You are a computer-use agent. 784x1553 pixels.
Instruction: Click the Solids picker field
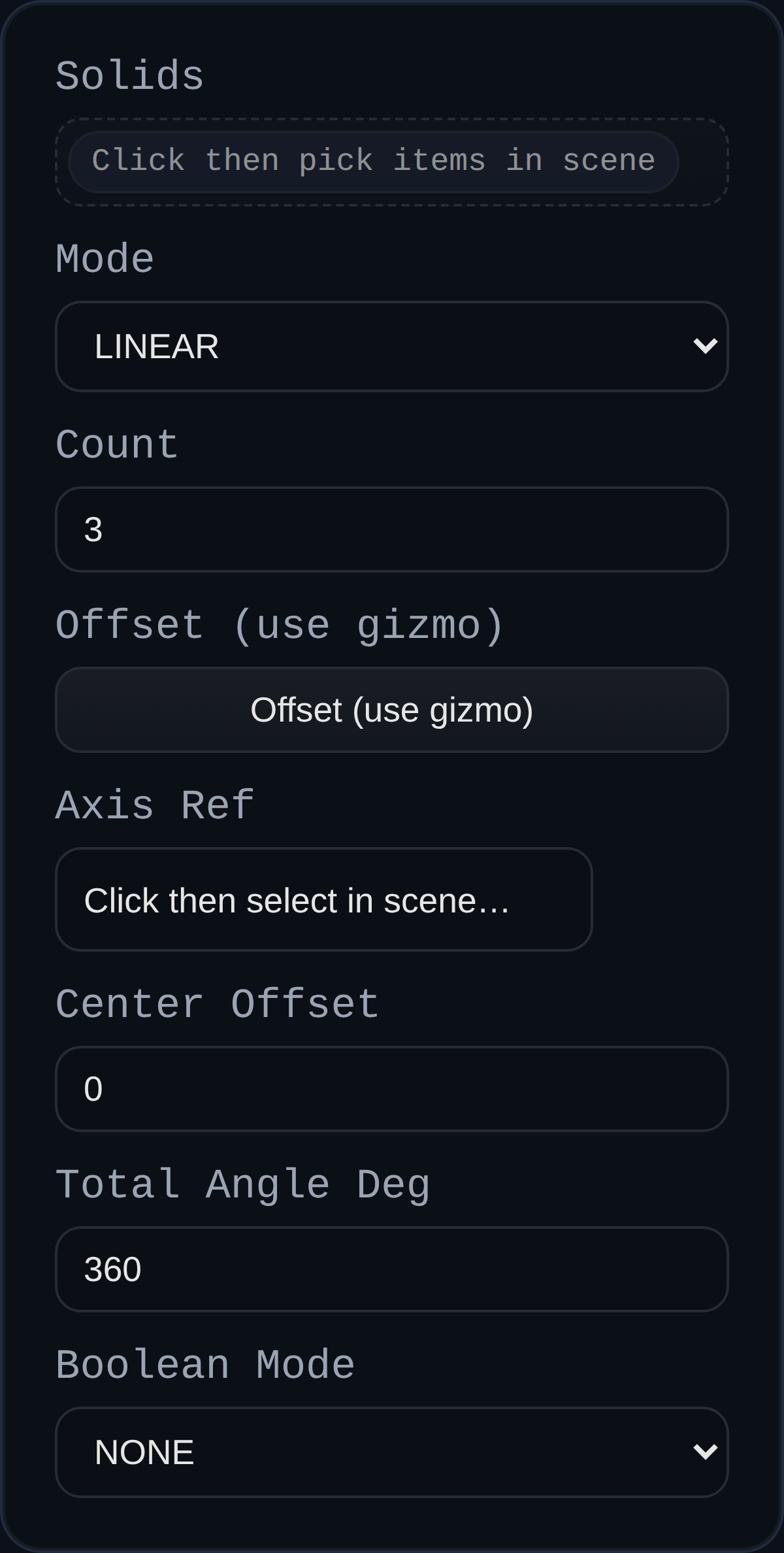click(372, 160)
